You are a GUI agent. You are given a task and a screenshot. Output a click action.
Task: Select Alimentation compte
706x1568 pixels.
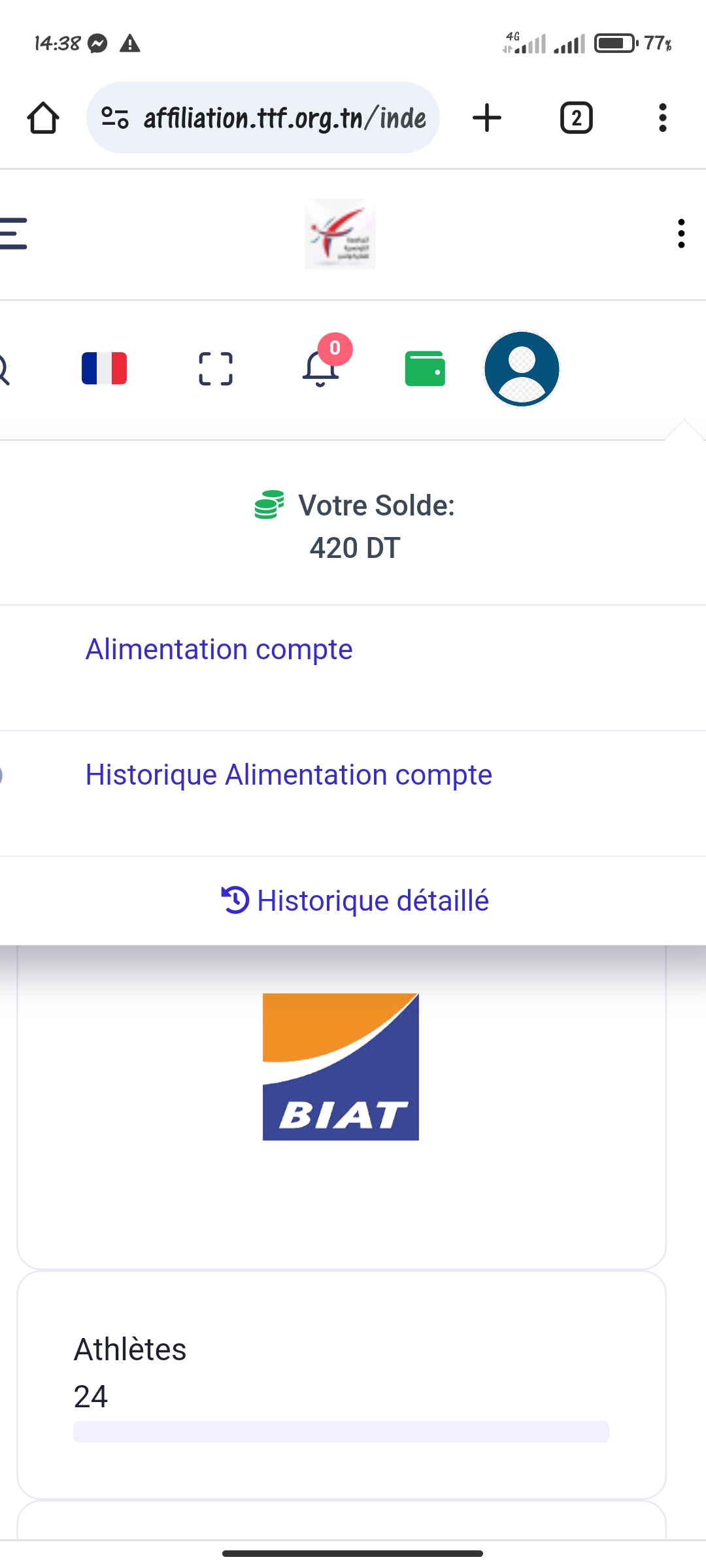tap(219, 649)
